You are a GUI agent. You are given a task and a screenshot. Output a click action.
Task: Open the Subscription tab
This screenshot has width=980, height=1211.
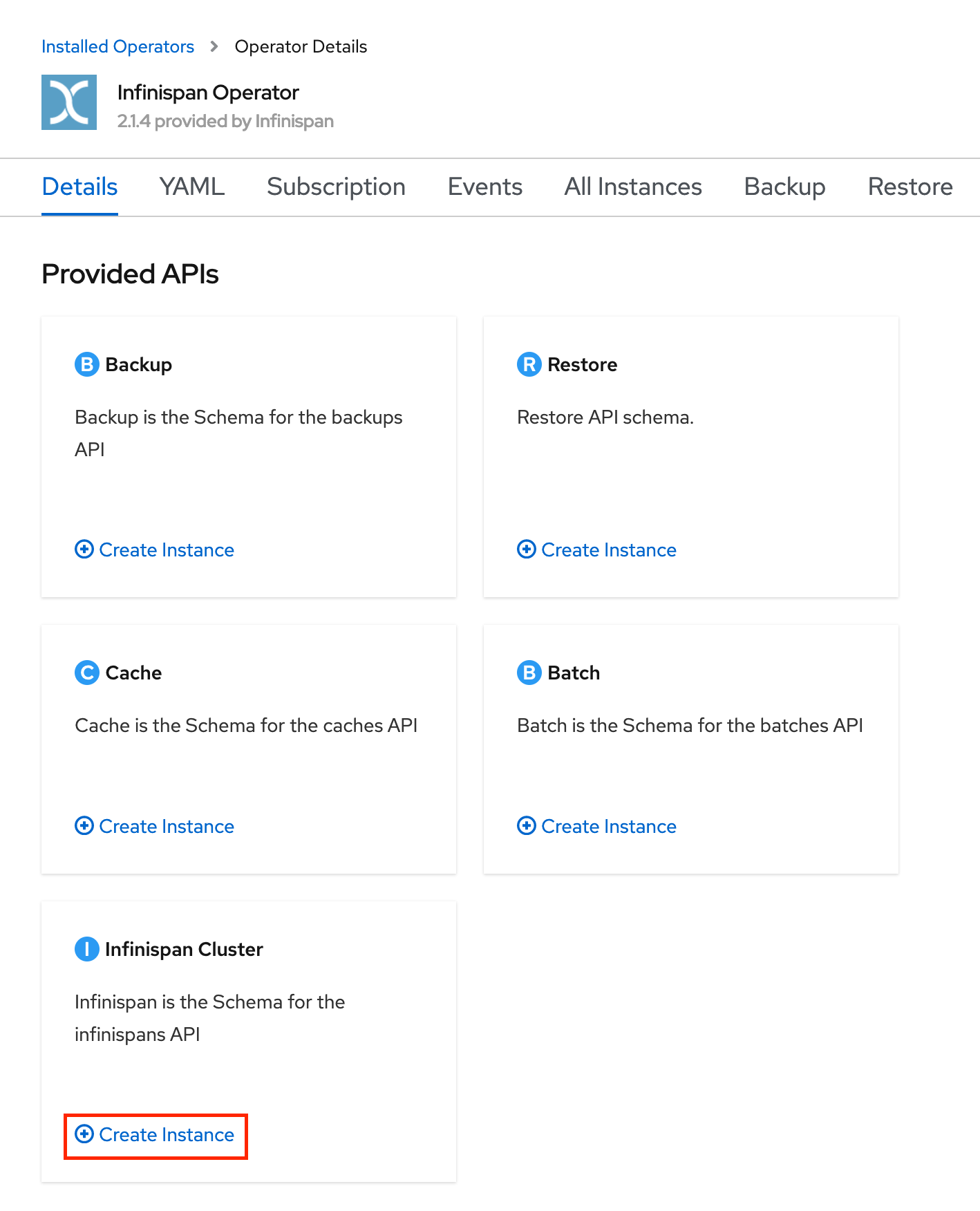(336, 187)
